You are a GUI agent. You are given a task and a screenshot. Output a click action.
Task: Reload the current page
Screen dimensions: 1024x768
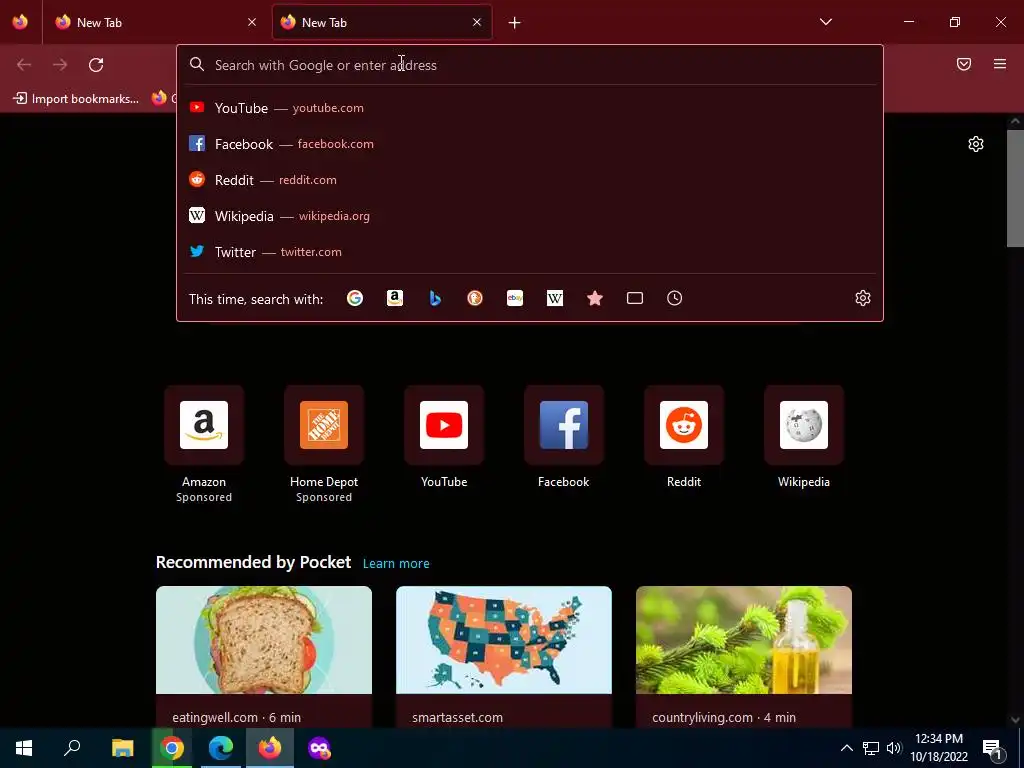tap(96, 65)
